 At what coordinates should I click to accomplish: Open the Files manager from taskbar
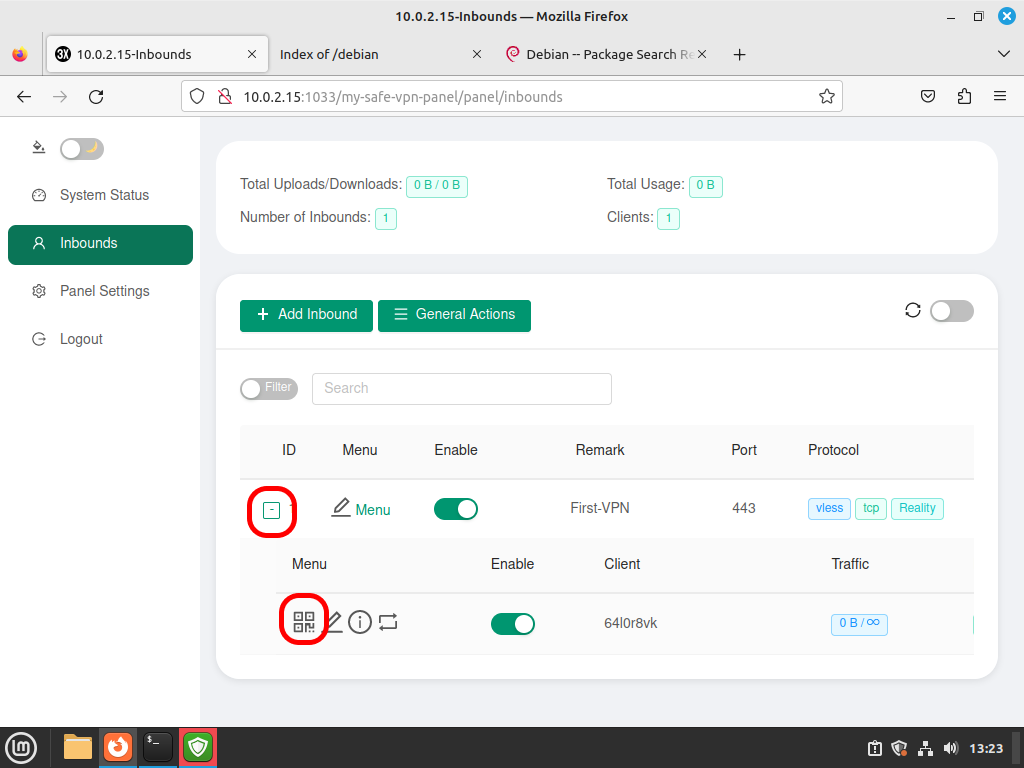(x=78, y=747)
